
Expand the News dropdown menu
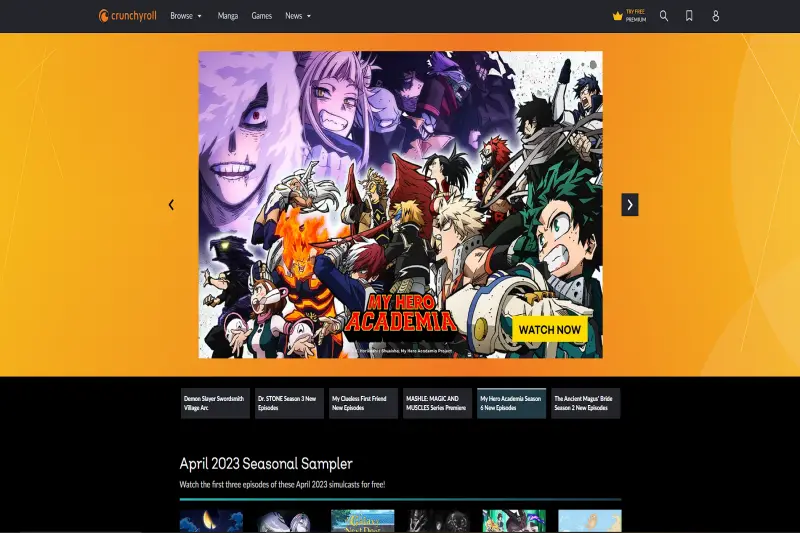298,16
